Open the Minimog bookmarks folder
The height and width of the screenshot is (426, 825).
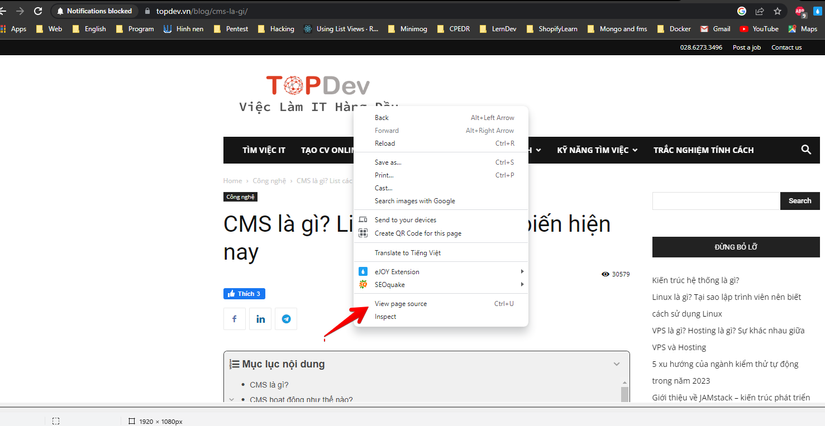point(408,29)
